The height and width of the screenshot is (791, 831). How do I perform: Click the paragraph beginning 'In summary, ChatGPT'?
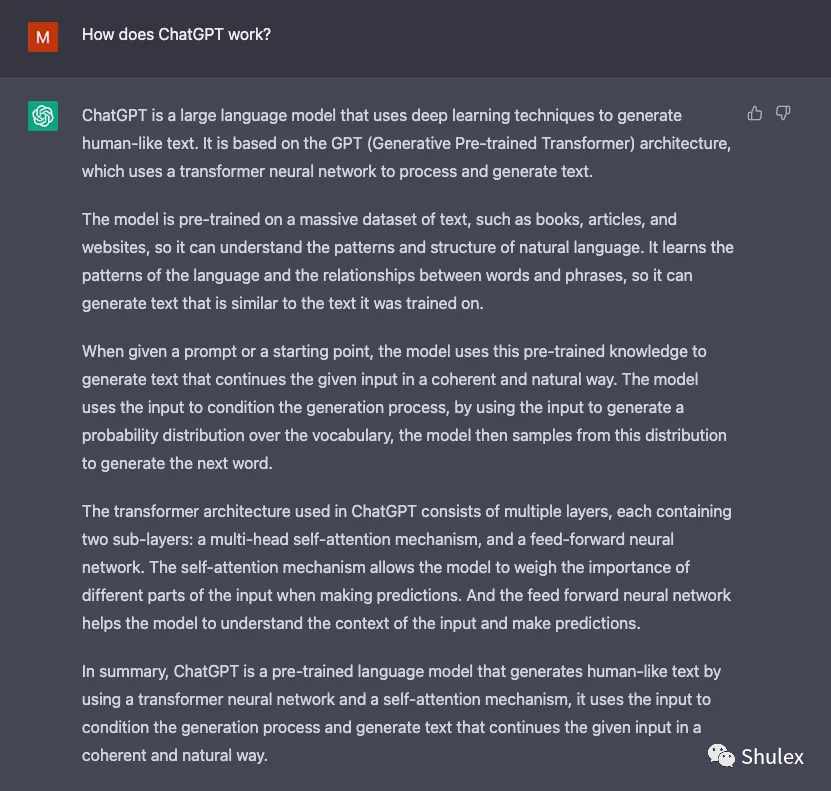click(401, 713)
